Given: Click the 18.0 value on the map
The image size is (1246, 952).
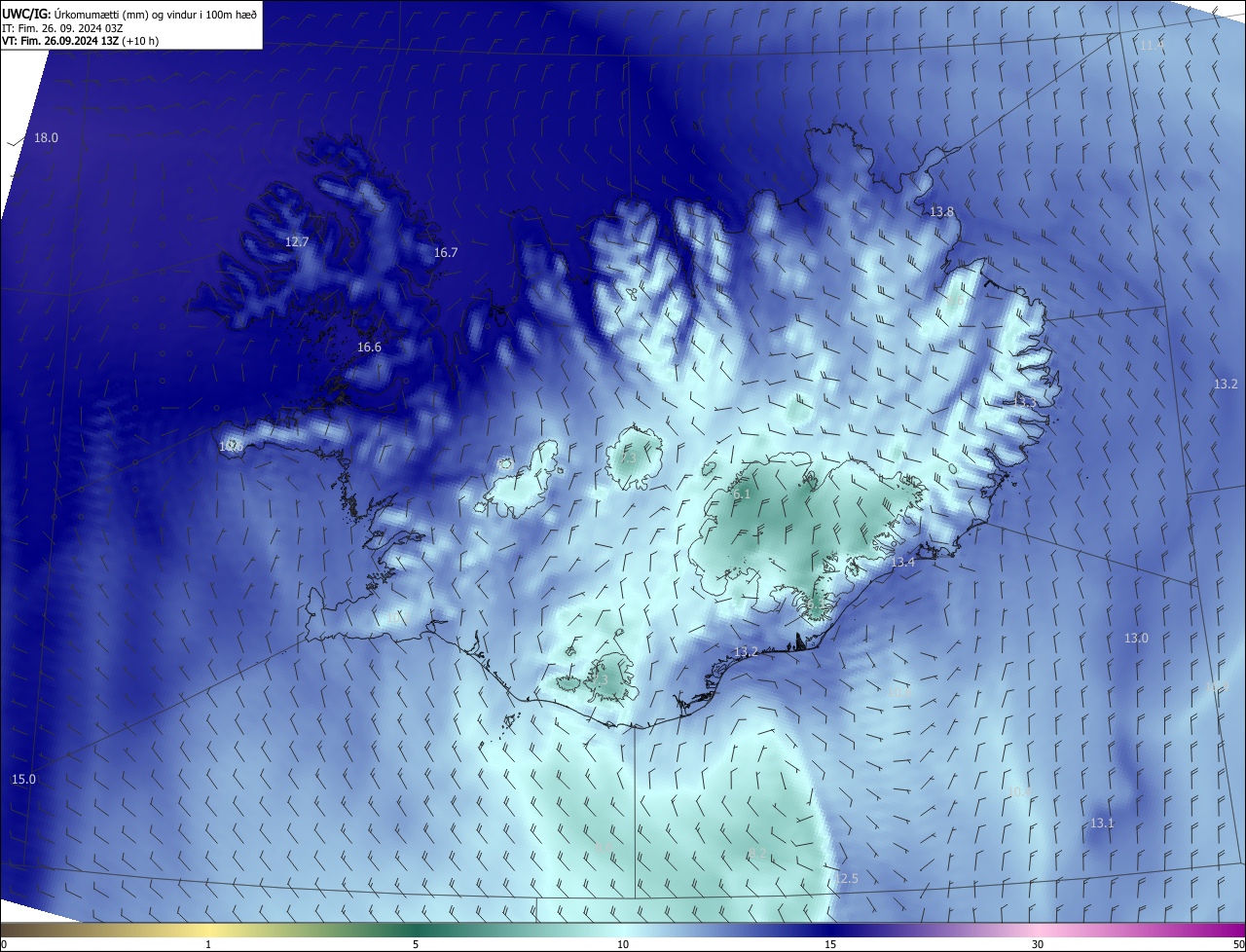Looking at the screenshot, I should pyautogui.click(x=46, y=138).
